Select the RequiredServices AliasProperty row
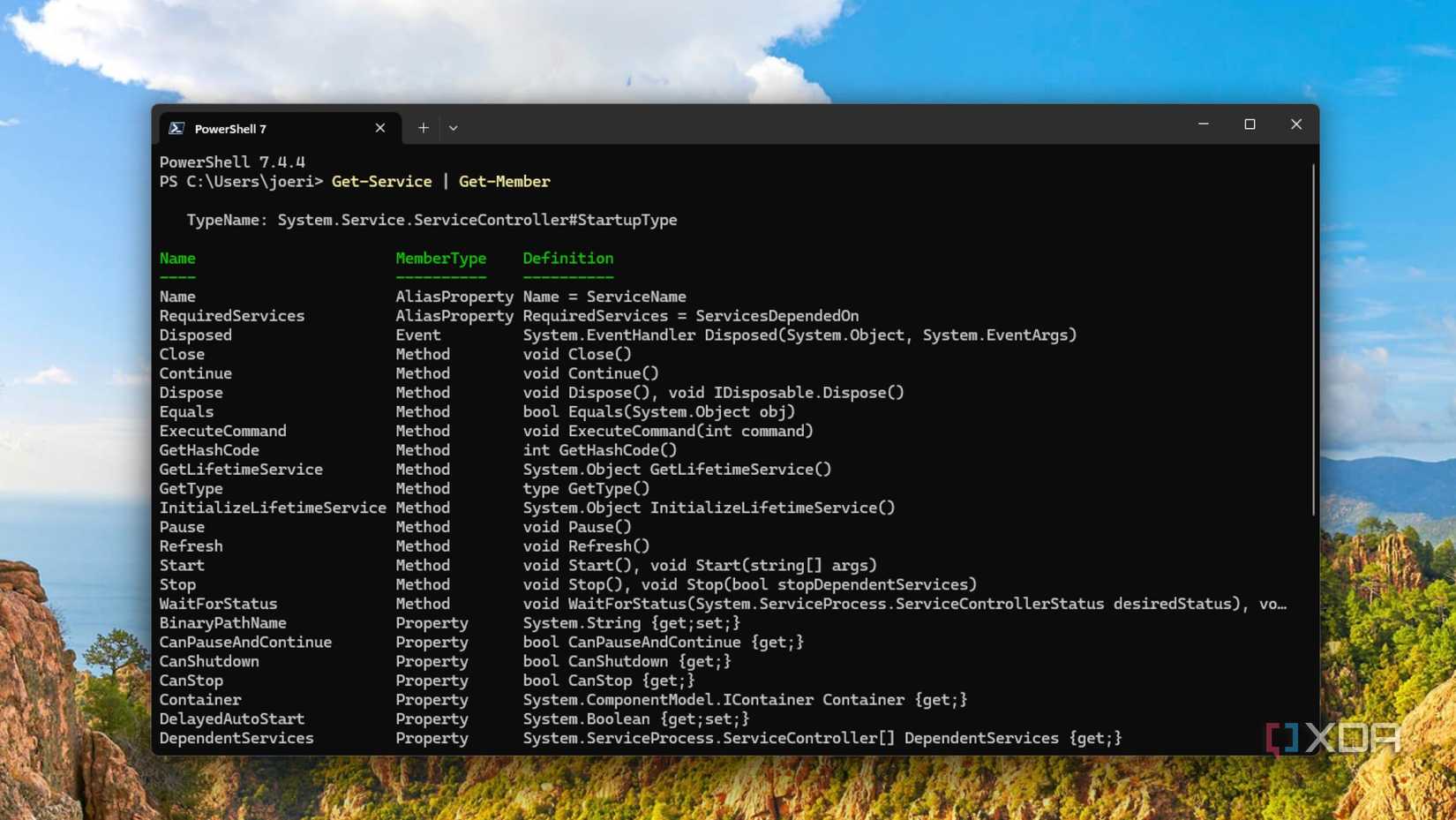Screen dimensions: 1456x820 231,315
